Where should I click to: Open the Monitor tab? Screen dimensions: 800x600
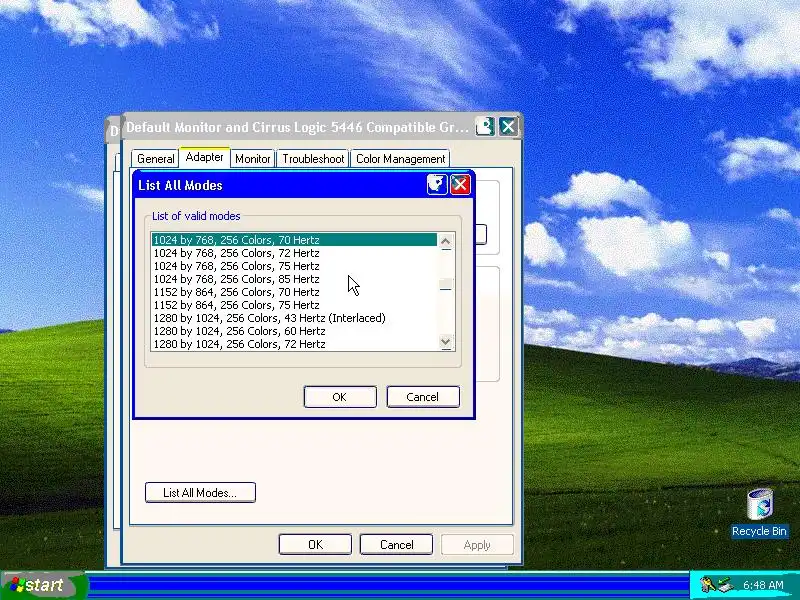tap(253, 159)
